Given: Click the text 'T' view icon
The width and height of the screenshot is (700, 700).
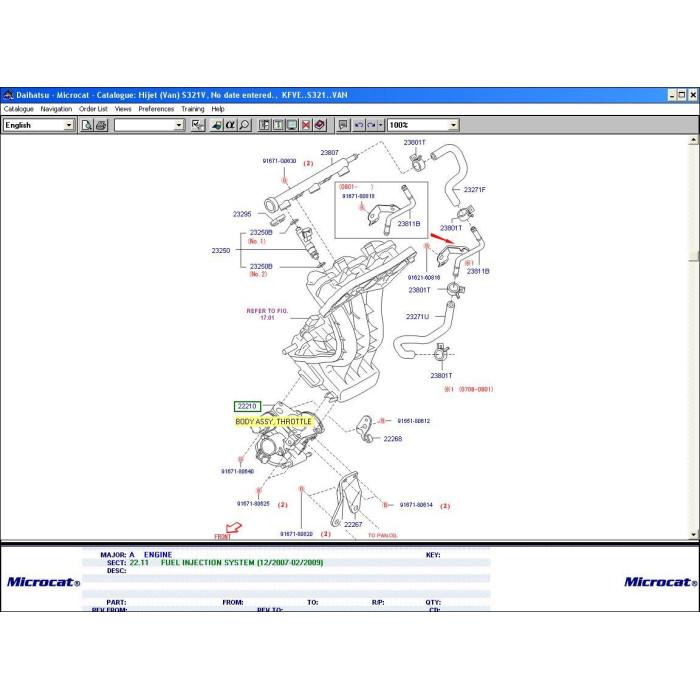Looking at the screenshot, I should (278, 125).
